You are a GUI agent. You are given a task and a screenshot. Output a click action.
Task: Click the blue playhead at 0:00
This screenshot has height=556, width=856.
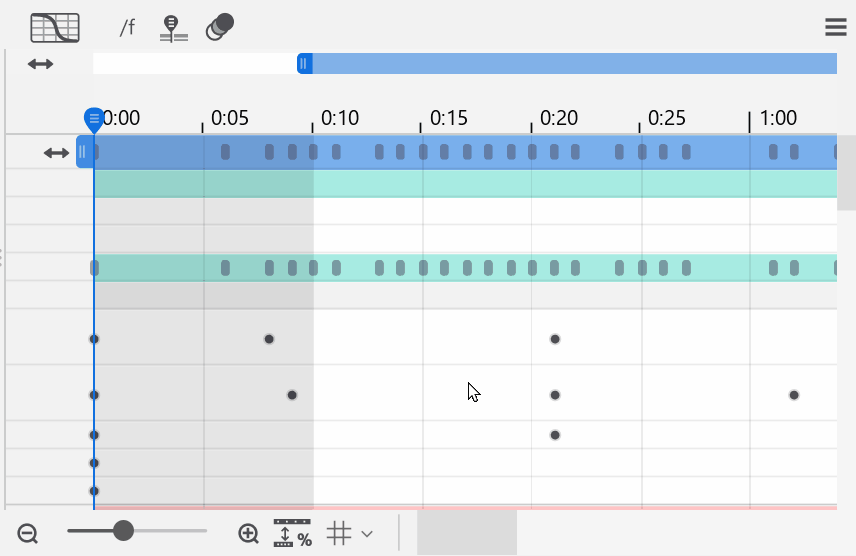coord(94,119)
